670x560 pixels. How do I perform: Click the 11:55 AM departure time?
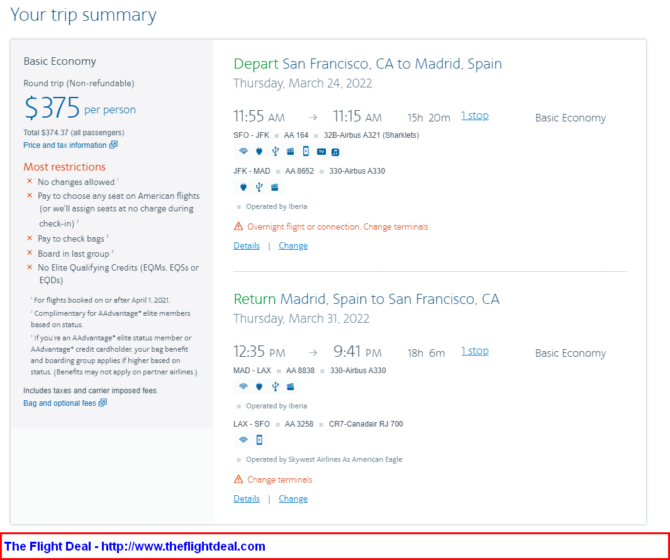[x=259, y=116]
